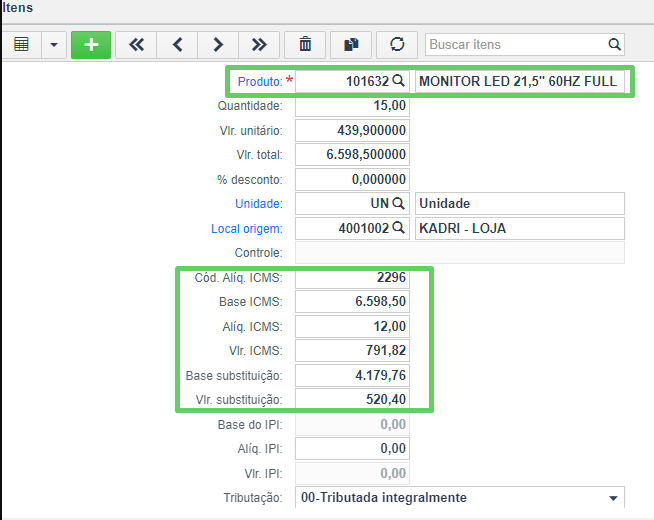
Task: Click the Base do IPI field
Action: click(x=352, y=425)
